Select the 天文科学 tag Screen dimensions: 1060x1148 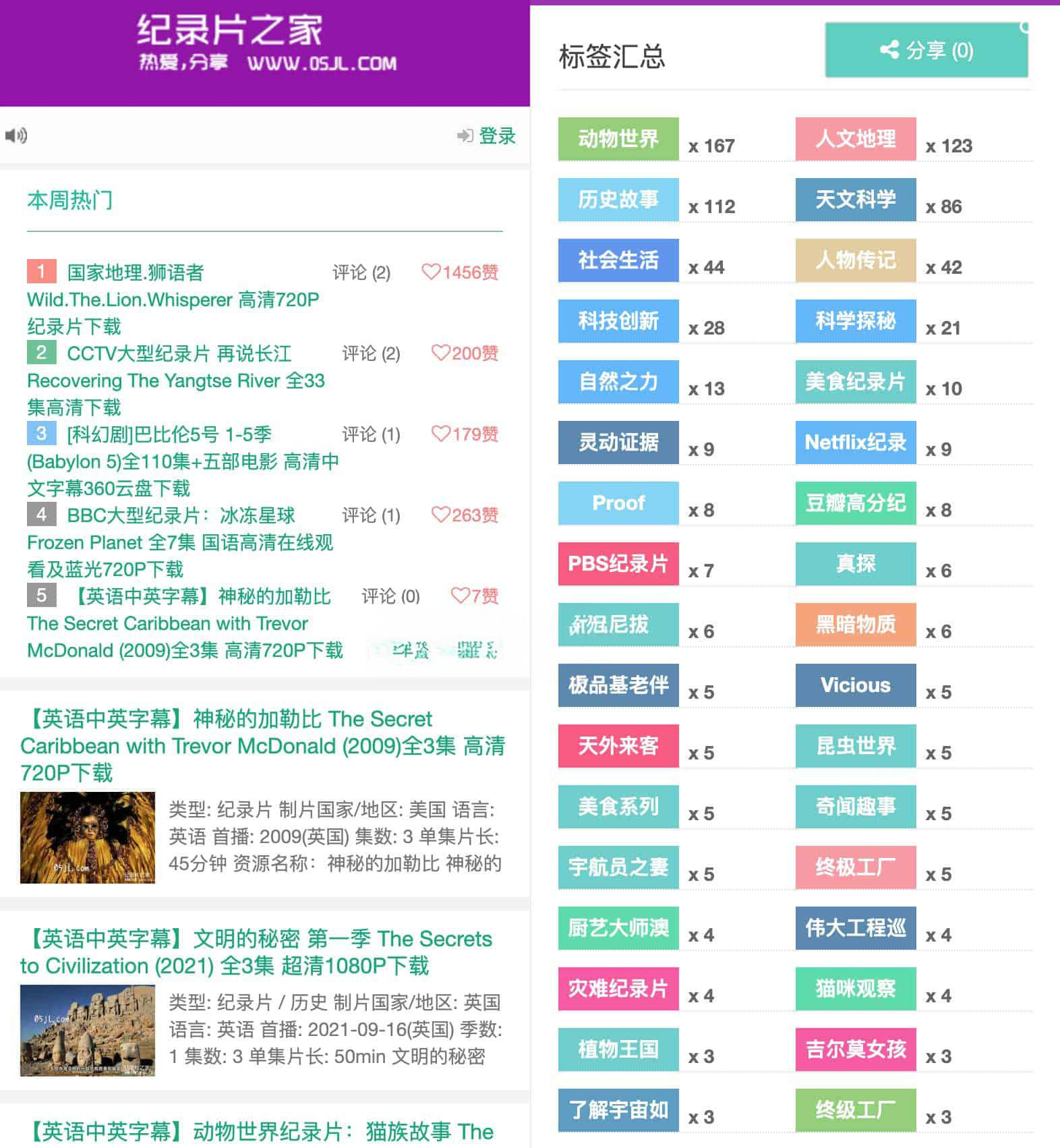pyautogui.click(x=856, y=200)
